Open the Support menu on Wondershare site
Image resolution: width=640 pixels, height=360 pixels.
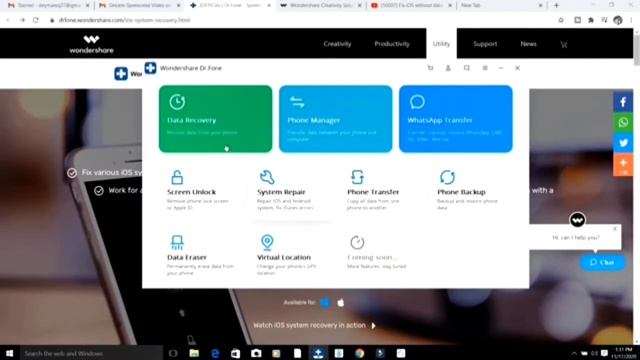pos(485,44)
